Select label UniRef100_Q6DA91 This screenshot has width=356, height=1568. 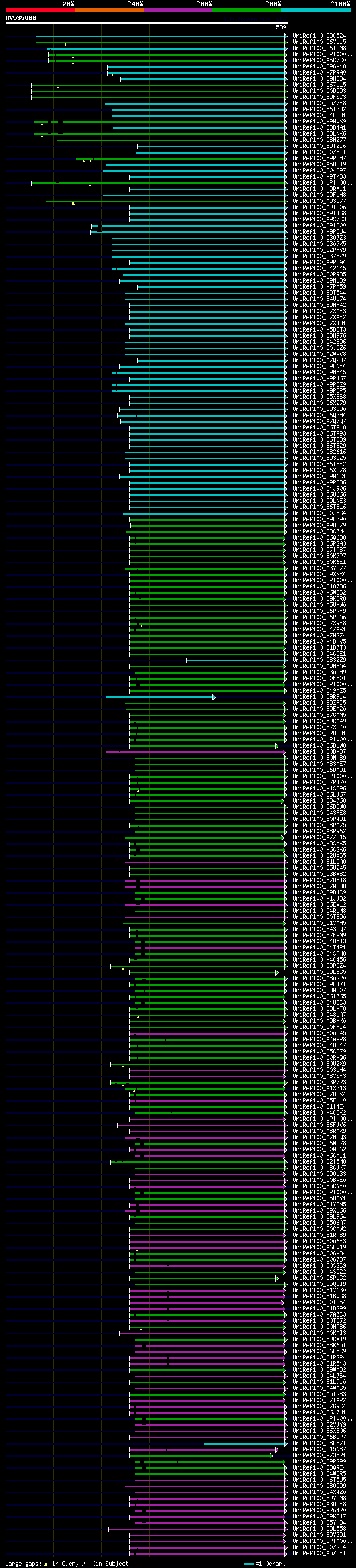[319, 770]
